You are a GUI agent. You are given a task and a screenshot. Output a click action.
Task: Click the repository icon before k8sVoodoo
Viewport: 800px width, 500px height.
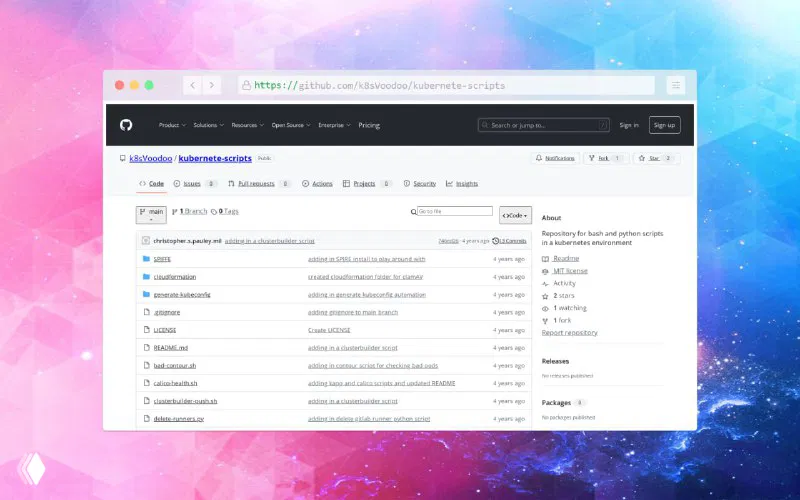(122, 158)
